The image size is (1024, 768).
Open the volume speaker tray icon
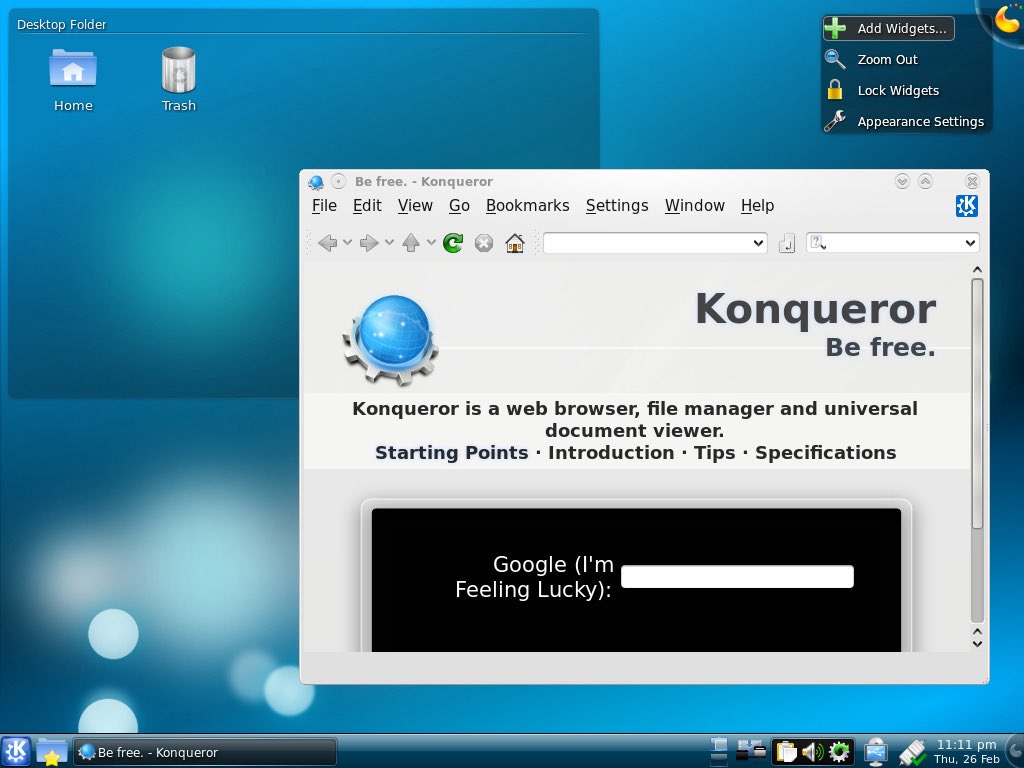812,752
